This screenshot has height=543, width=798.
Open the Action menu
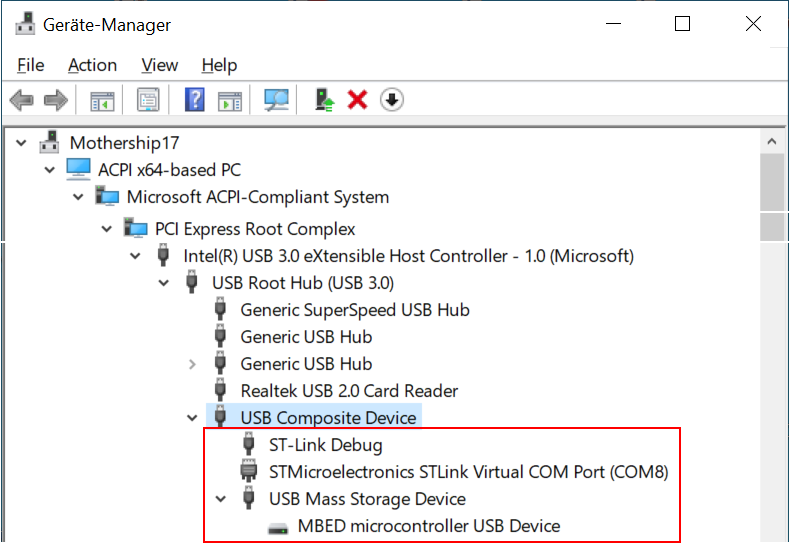pyautogui.click(x=92, y=65)
